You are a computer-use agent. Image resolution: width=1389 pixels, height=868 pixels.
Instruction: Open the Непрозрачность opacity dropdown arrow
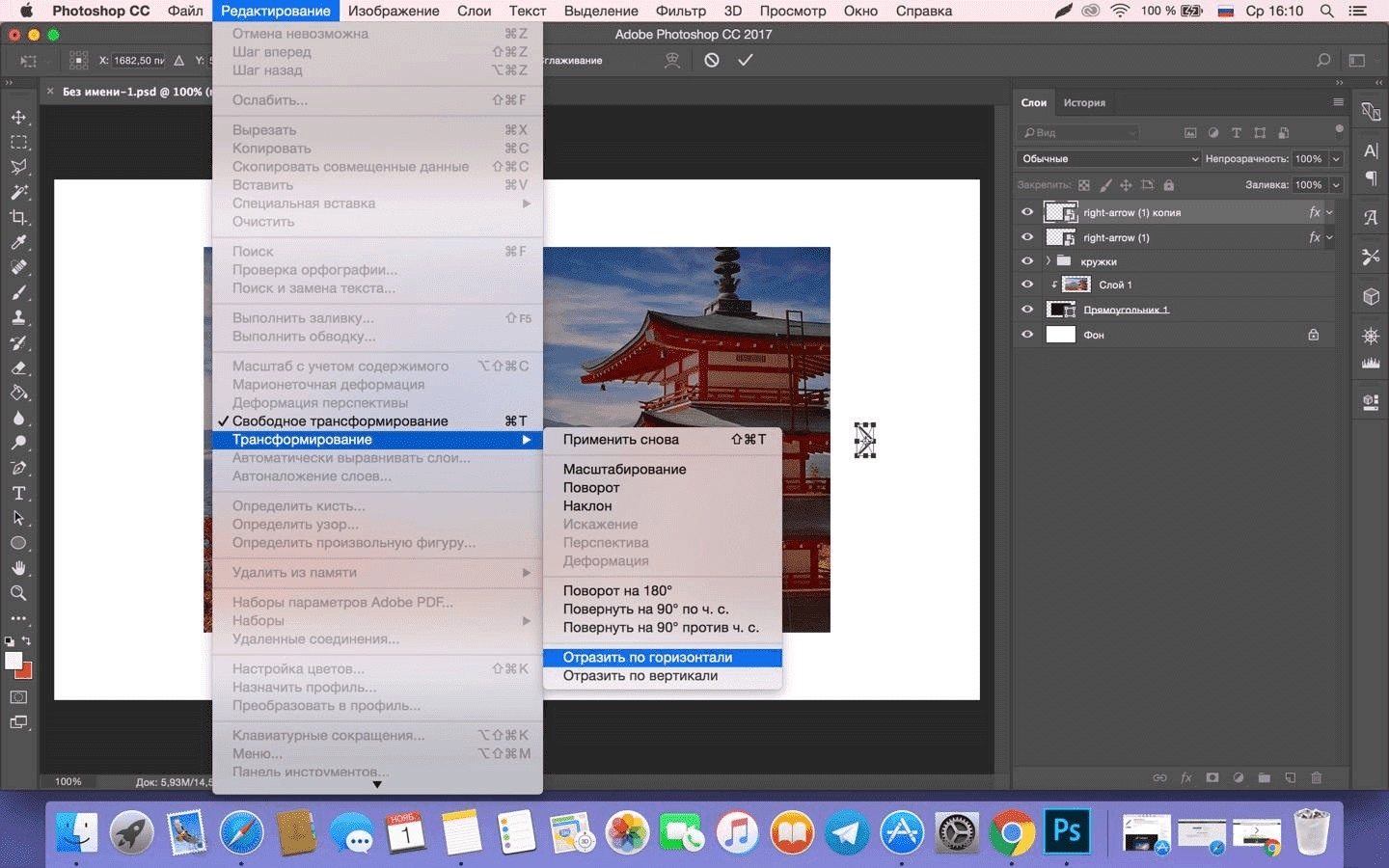click(1336, 159)
